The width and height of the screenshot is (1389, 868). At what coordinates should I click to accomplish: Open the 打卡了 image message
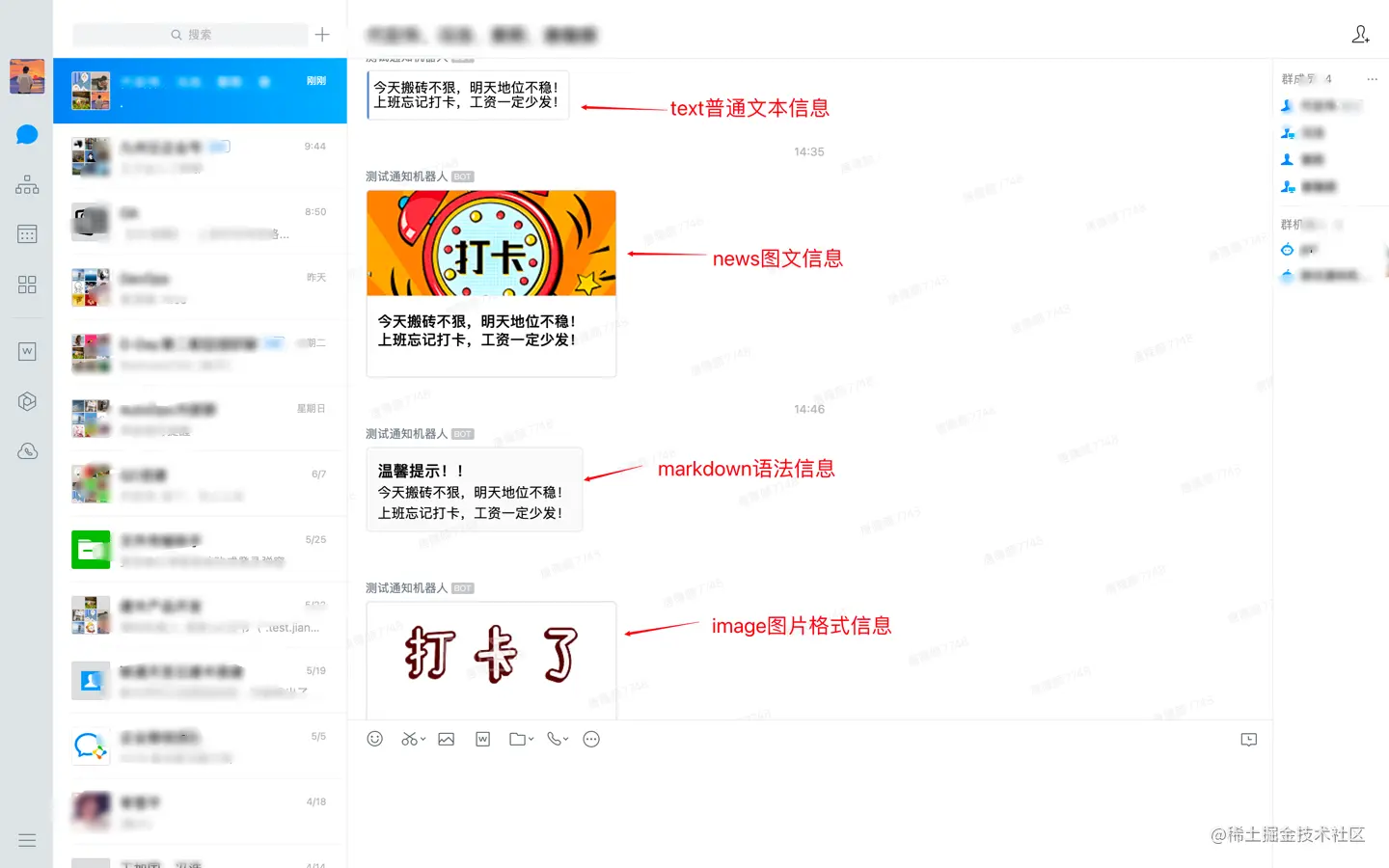pos(491,660)
